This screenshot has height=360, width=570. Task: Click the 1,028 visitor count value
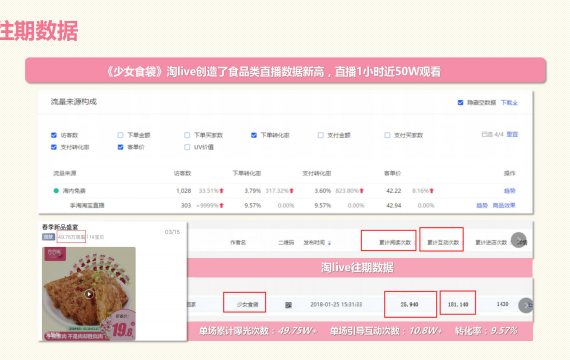pos(184,191)
